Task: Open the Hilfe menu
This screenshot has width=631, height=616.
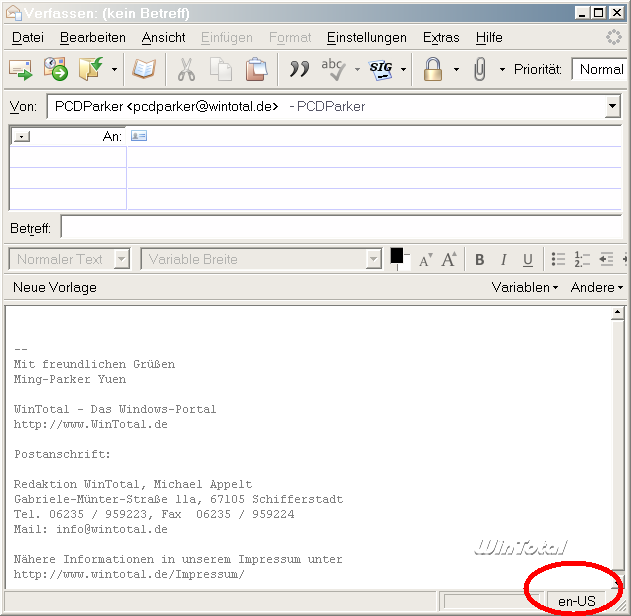Action: pos(489,37)
